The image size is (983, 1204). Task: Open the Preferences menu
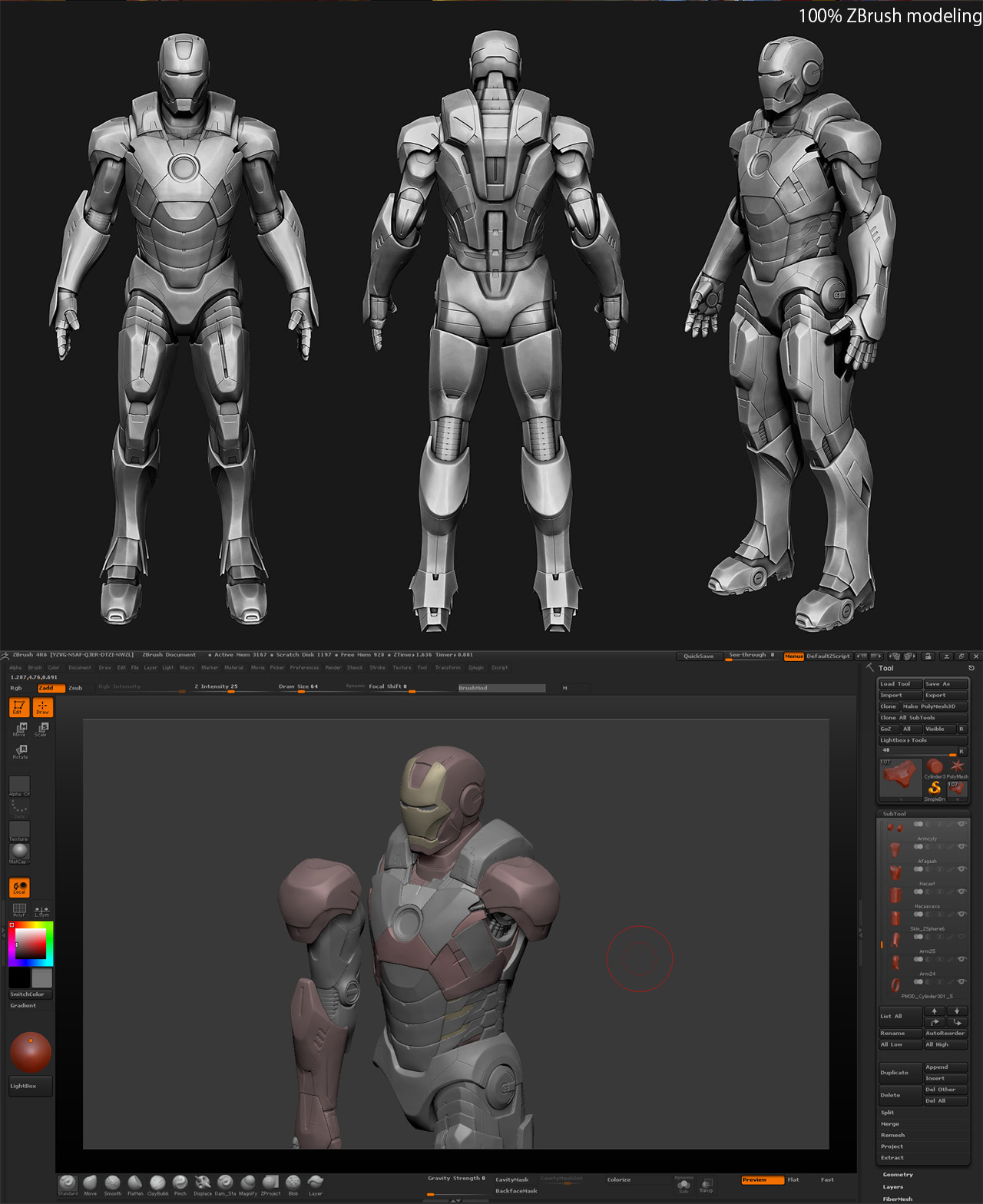click(x=304, y=668)
